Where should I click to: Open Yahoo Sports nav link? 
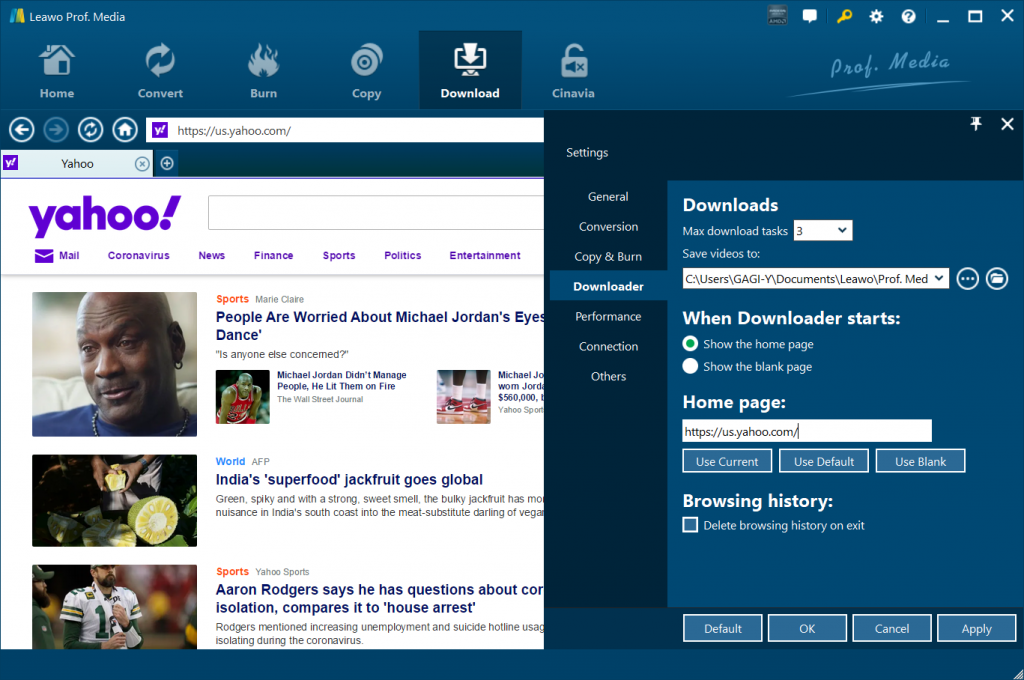(x=339, y=255)
